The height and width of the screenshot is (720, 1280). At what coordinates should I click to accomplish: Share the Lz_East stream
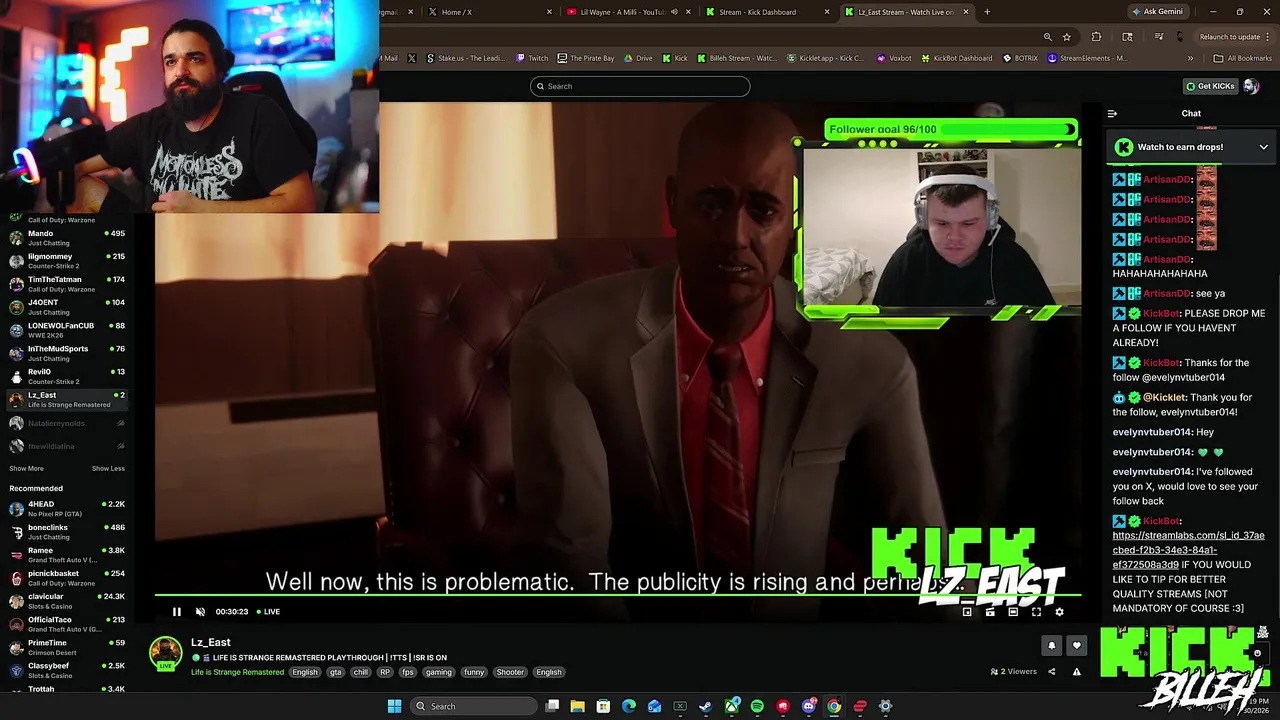tap(1051, 672)
